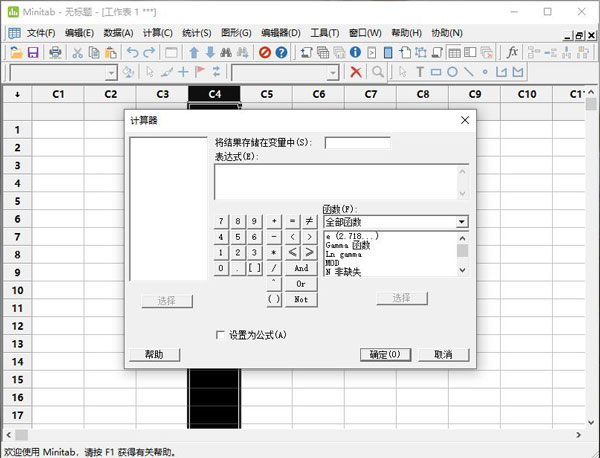
Task: Open the 工具(T) menu
Action: click(x=324, y=33)
